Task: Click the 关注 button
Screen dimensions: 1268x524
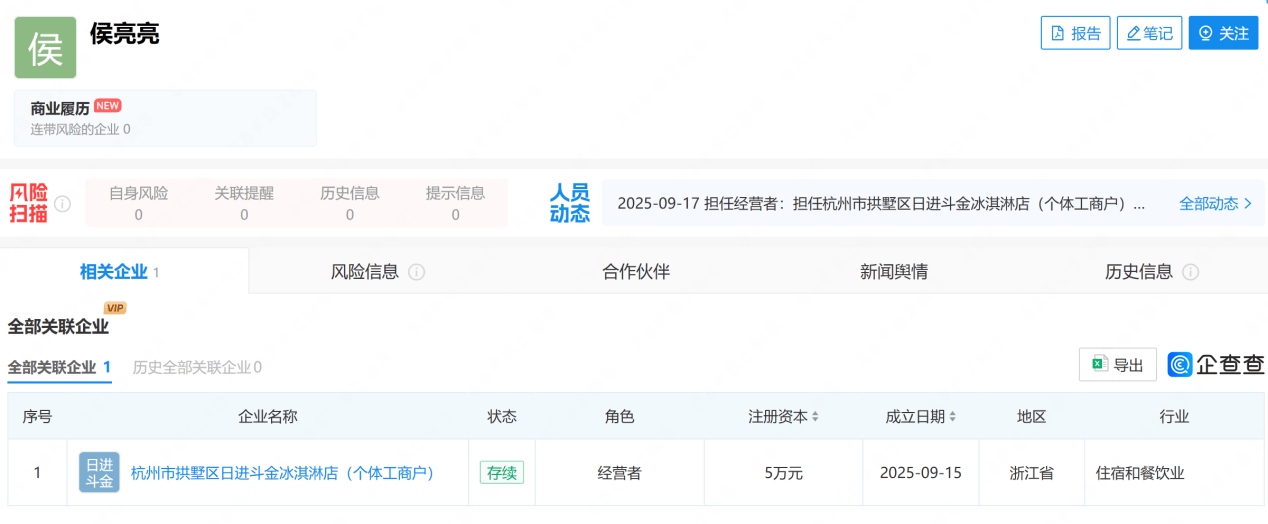Action: tap(1223, 33)
